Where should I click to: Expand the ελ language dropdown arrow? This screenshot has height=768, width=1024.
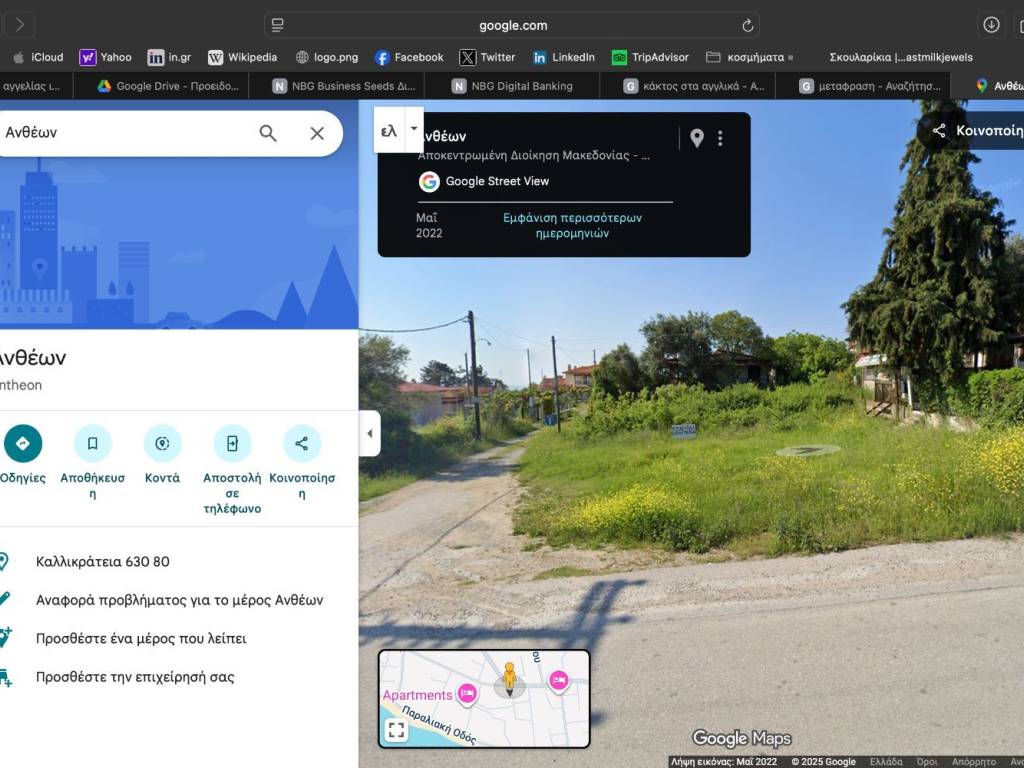pyautogui.click(x=414, y=129)
